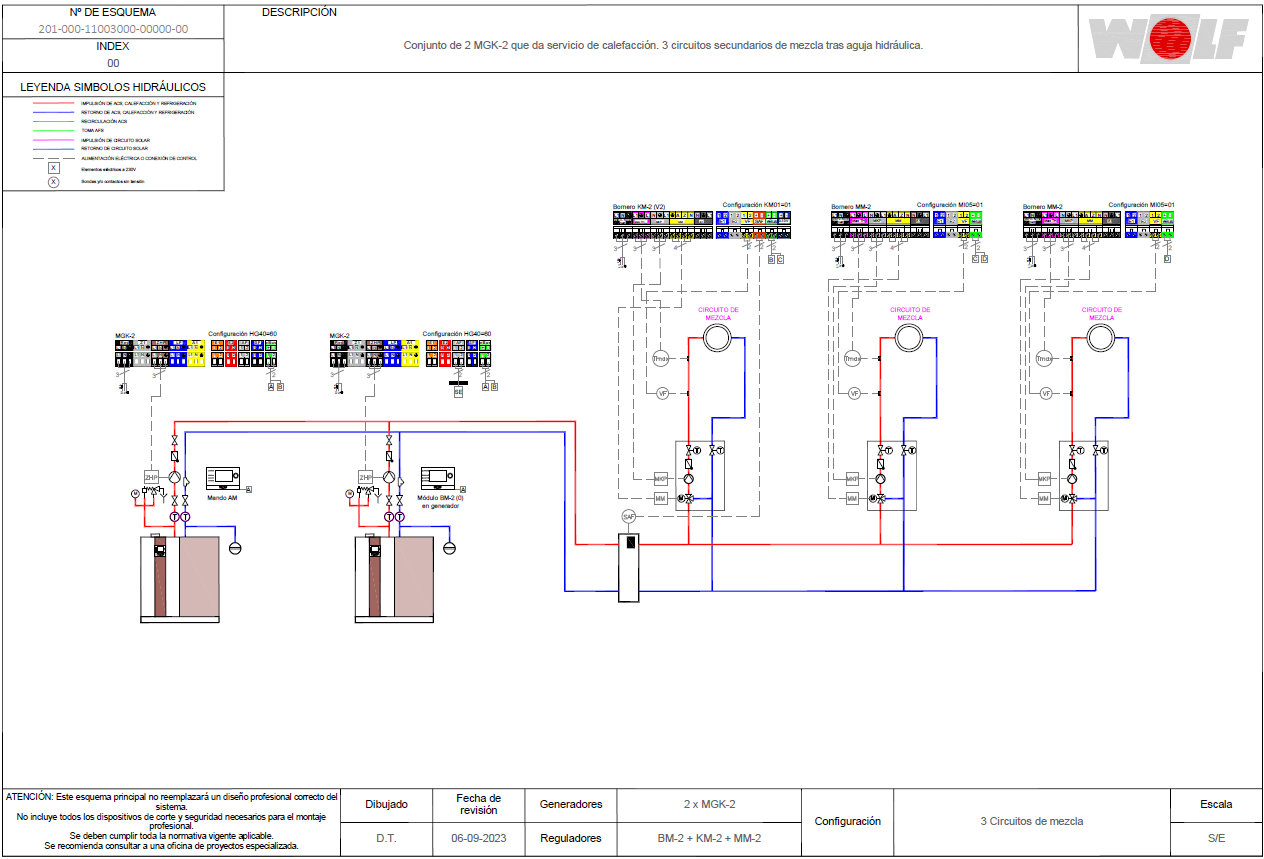Click the boxed X symbol in the legend

[53, 168]
